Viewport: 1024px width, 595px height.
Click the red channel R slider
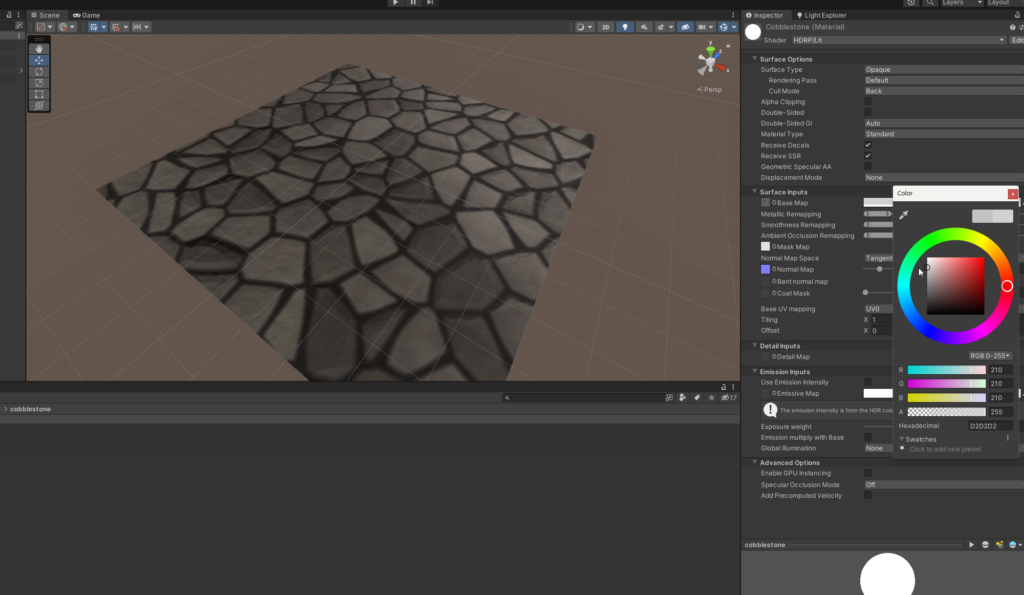946,370
